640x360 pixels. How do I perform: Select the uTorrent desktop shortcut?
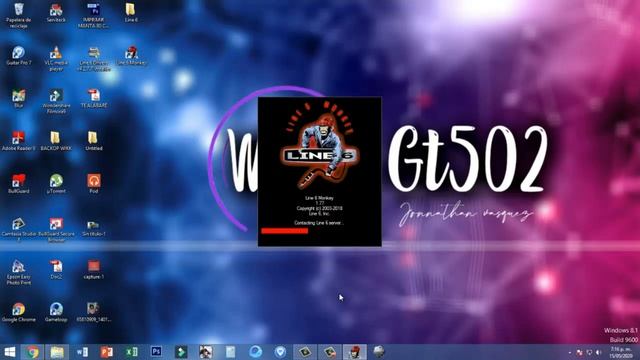coord(56,183)
